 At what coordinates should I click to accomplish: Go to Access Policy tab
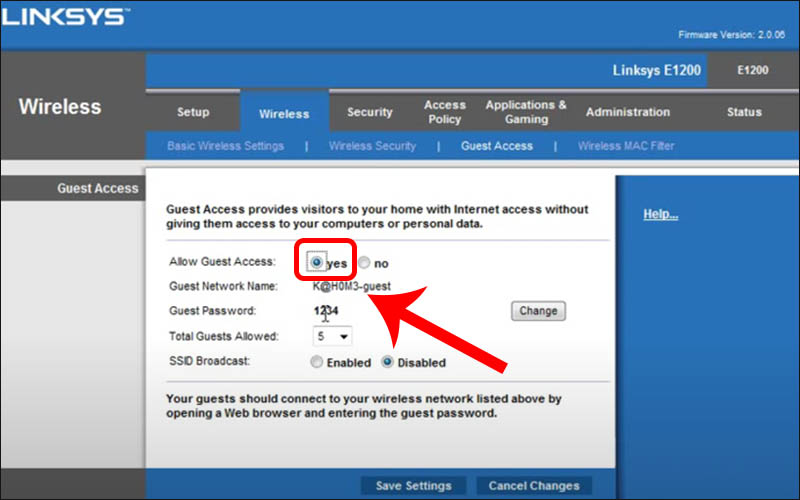(x=444, y=112)
